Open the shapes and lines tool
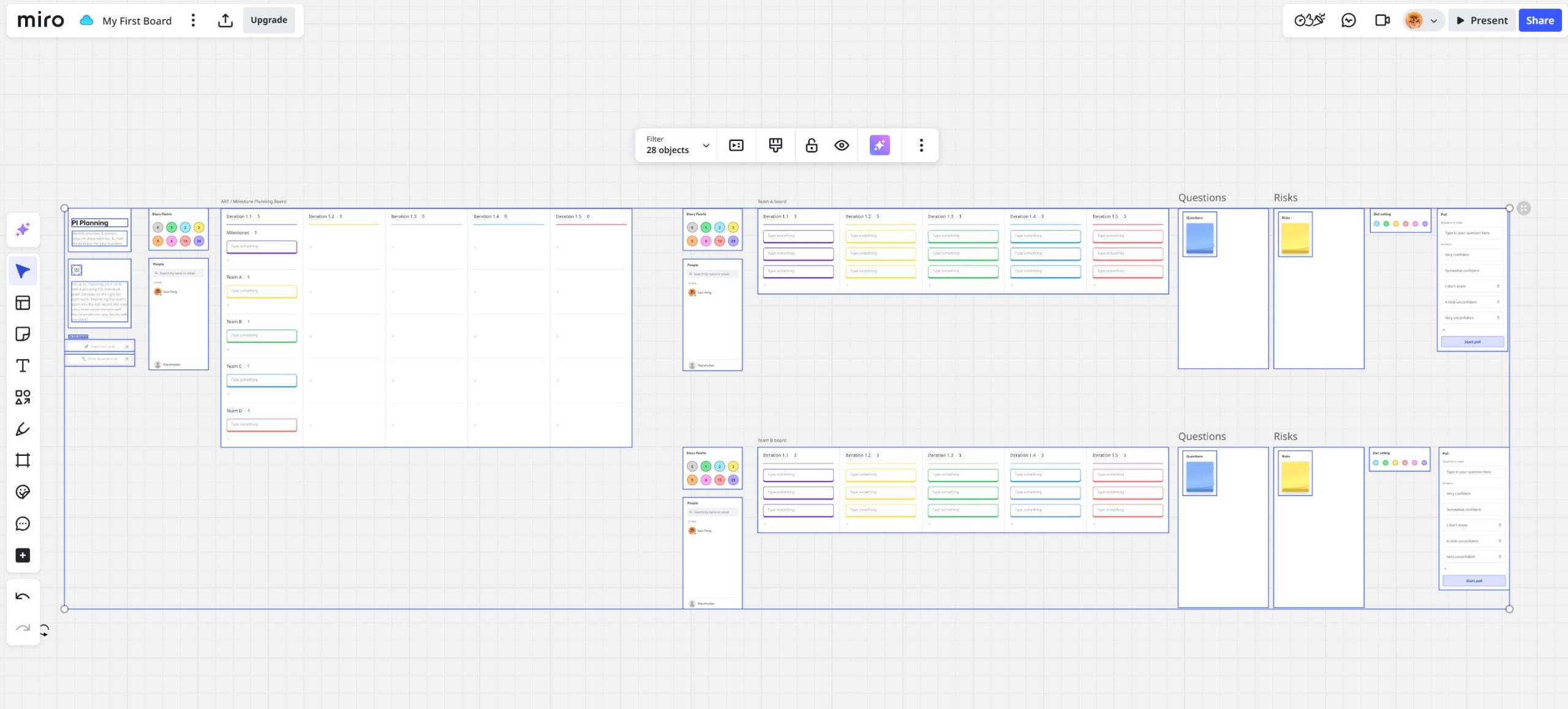 [23, 397]
